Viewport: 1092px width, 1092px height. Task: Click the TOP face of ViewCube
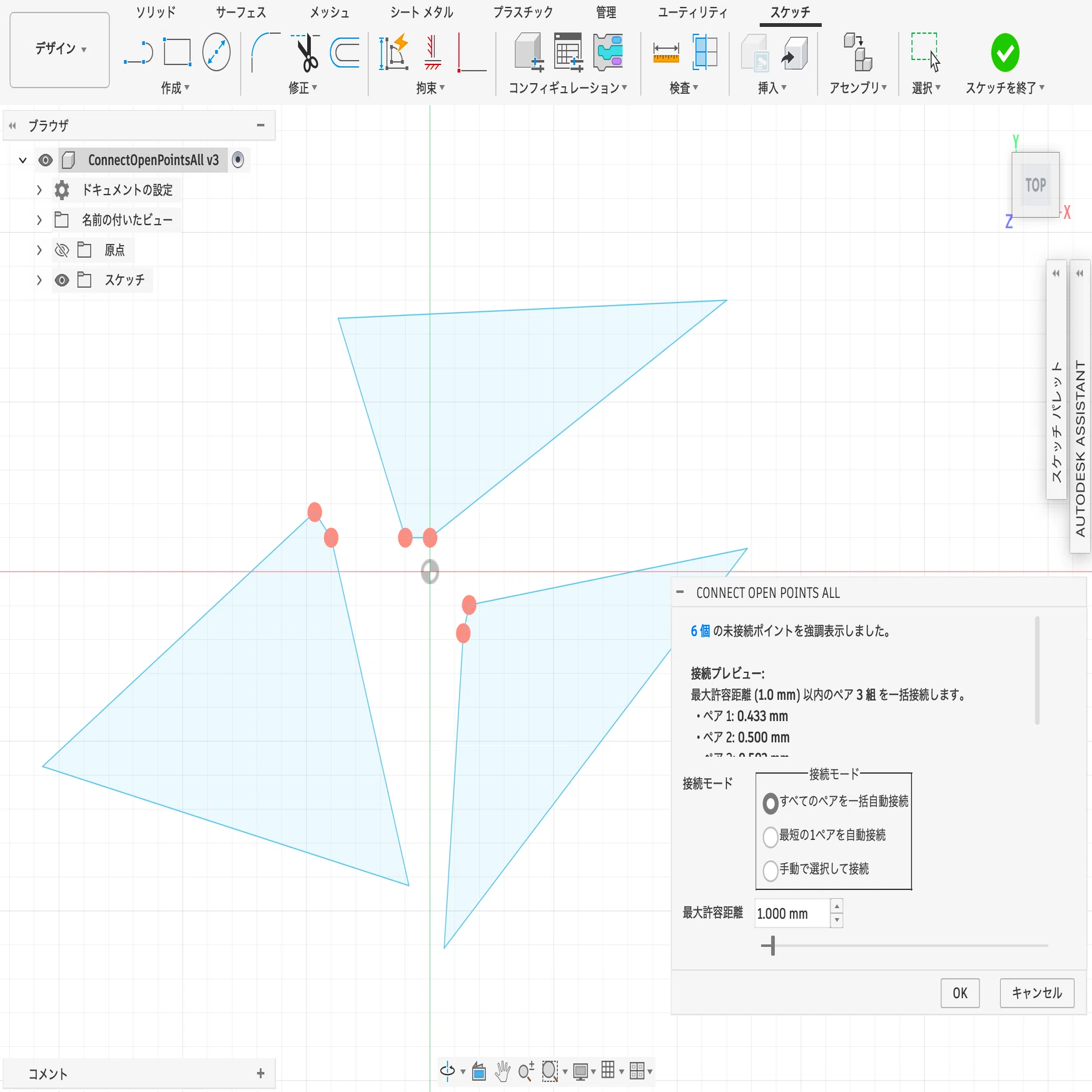tap(1036, 185)
